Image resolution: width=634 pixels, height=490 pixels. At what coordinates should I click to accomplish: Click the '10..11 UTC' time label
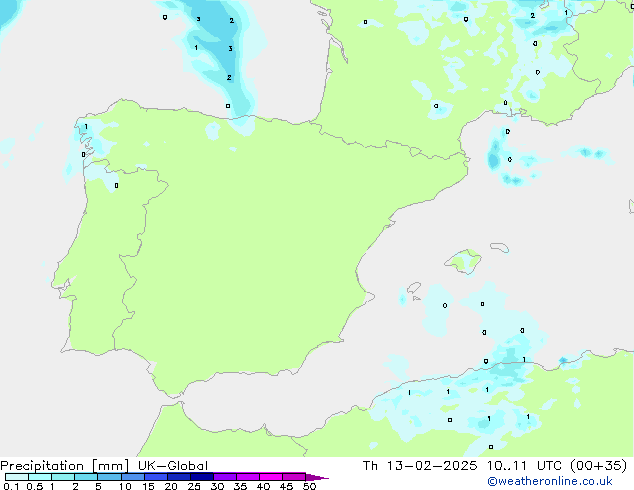point(524,466)
